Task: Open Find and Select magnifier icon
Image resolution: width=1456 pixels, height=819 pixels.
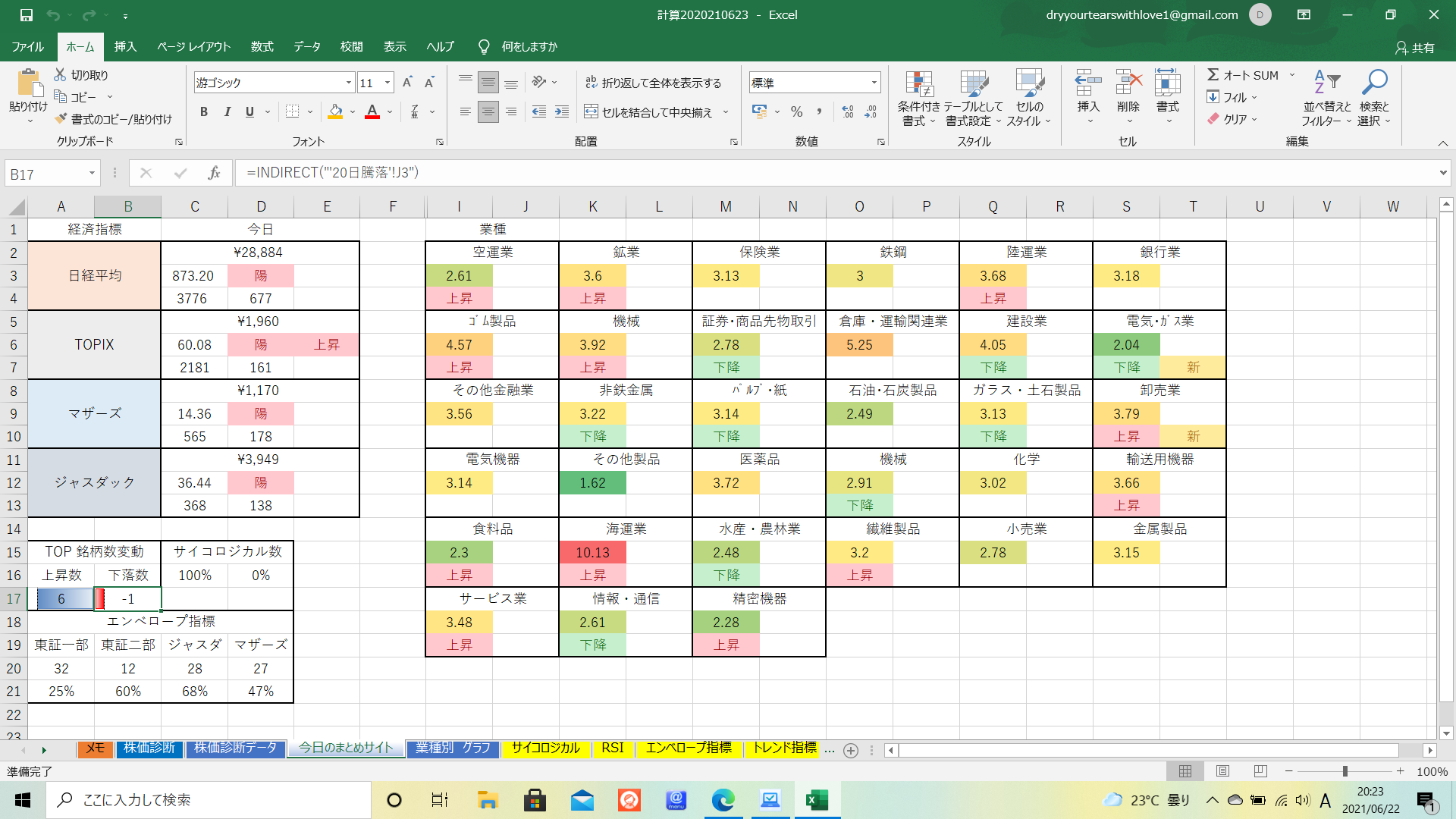Action: tap(1374, 82)
